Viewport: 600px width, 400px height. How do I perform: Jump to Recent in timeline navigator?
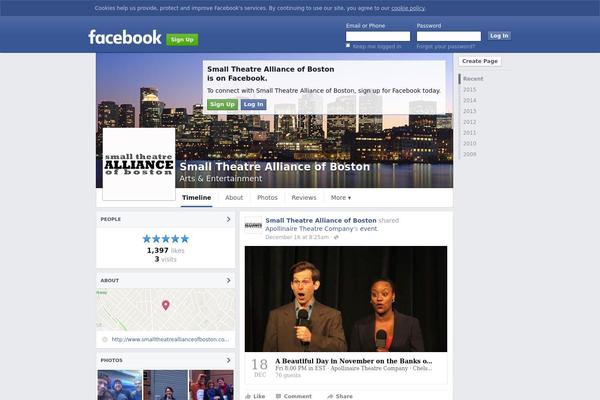[473, 79]
